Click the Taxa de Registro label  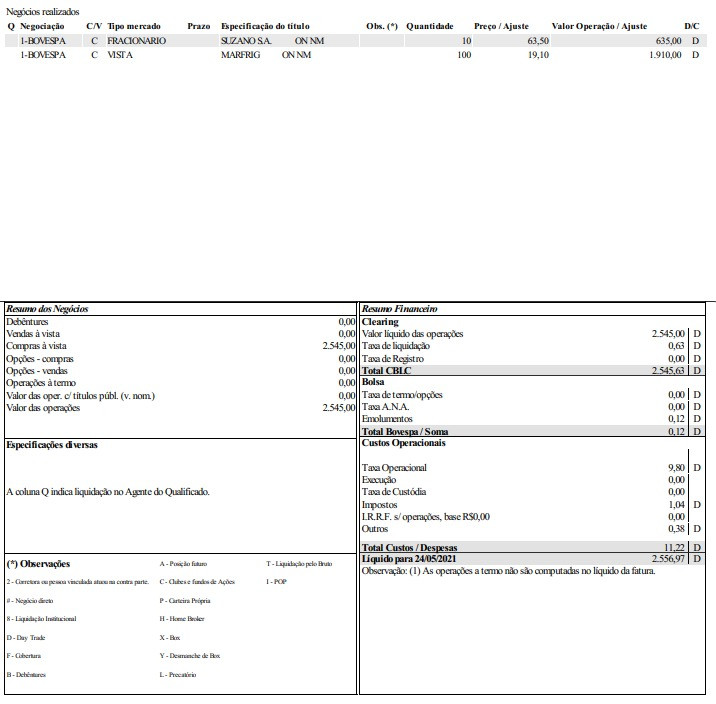coord(393,359)
